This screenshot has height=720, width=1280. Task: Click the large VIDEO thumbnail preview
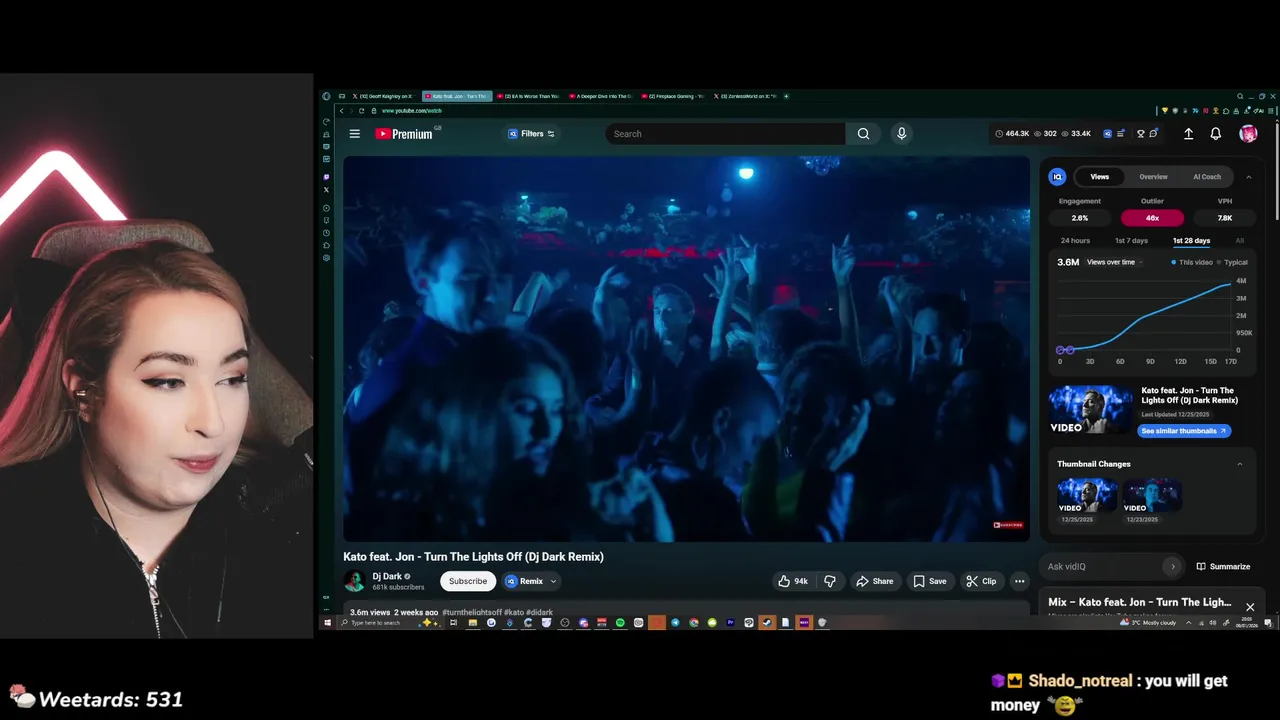click(1091, 410)
